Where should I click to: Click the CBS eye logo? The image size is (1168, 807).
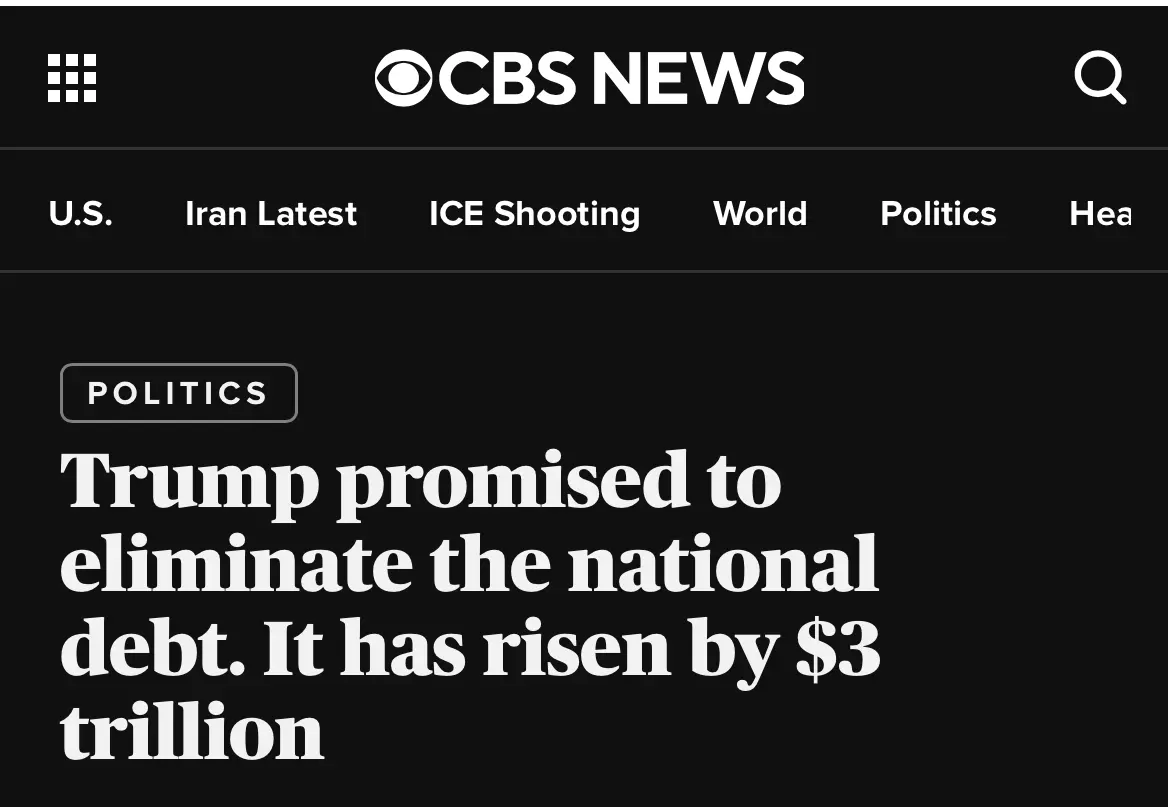pyautogui.click(x=404, y=78)
